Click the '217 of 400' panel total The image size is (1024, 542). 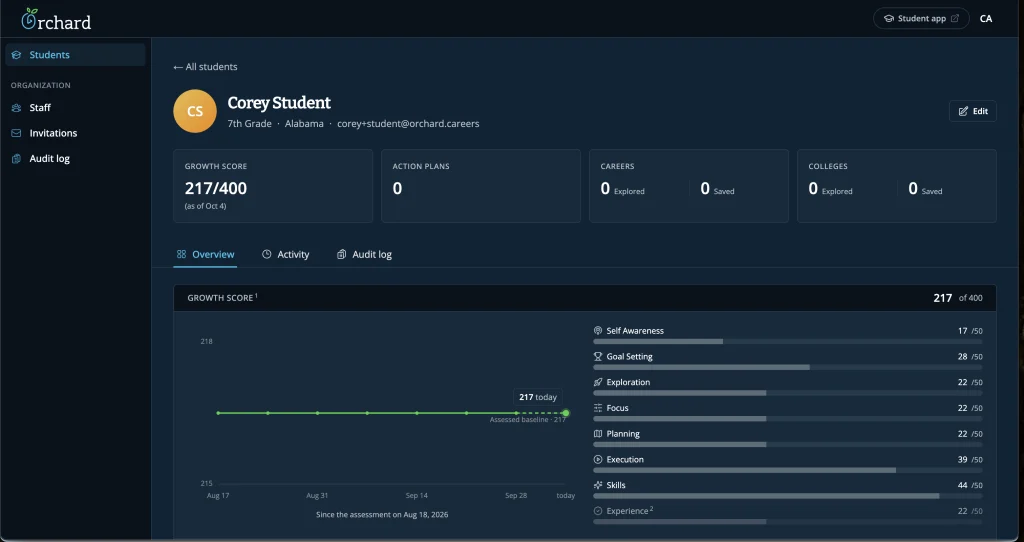pos(957,298)
